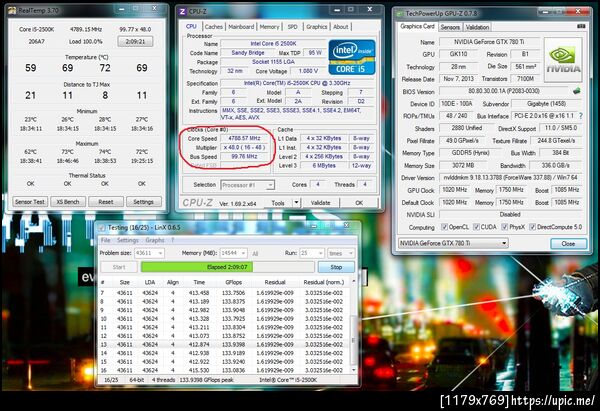
Task: Click the Multiplier value x 48.0 in CPU-Z
Action: [244, 147]
